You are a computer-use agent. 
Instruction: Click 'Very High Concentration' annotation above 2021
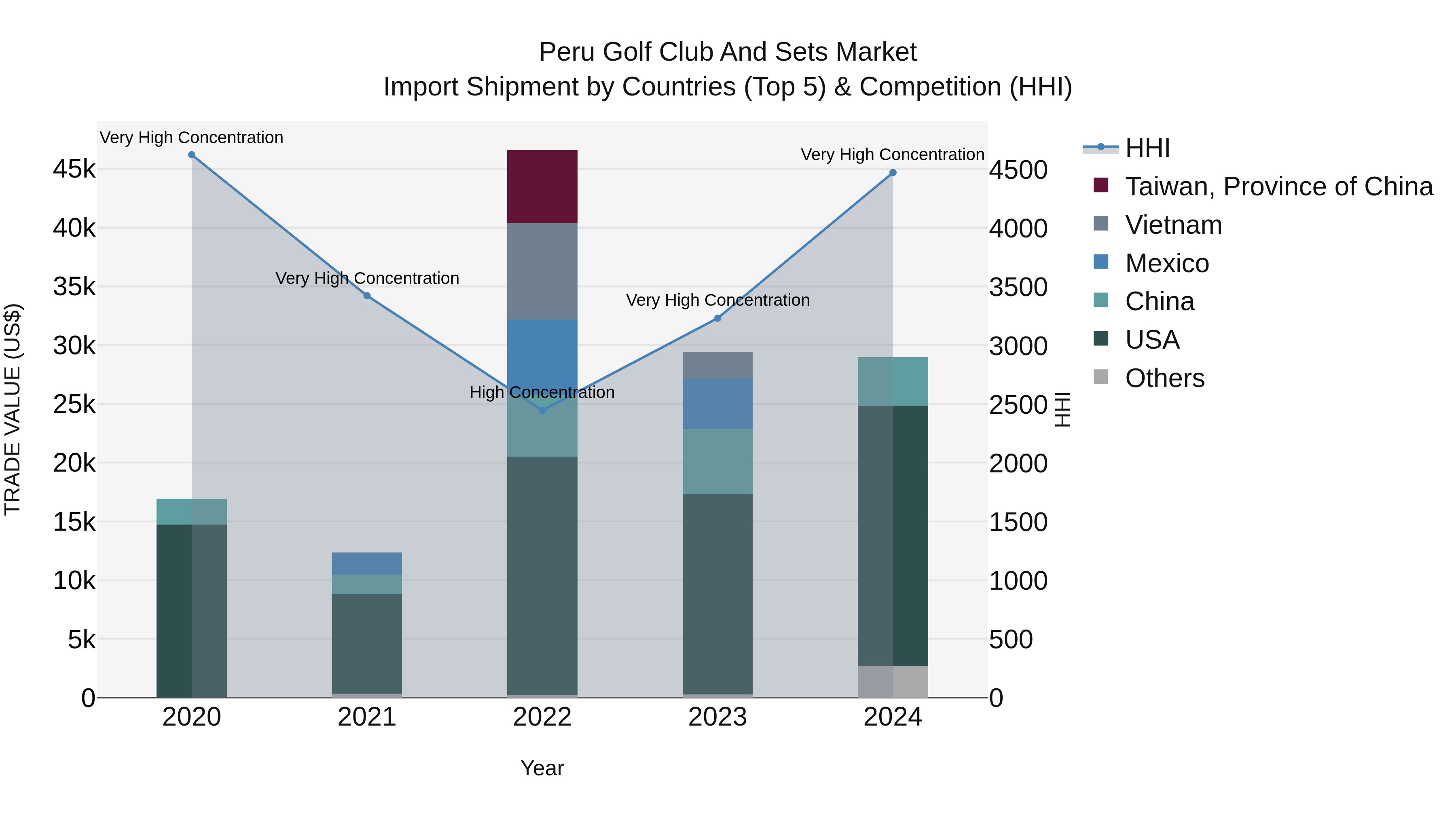click(367, 278)
